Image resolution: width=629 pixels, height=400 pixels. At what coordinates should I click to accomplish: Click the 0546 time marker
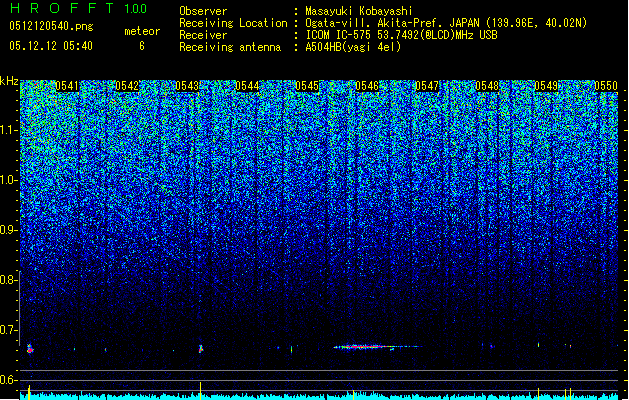367,86
